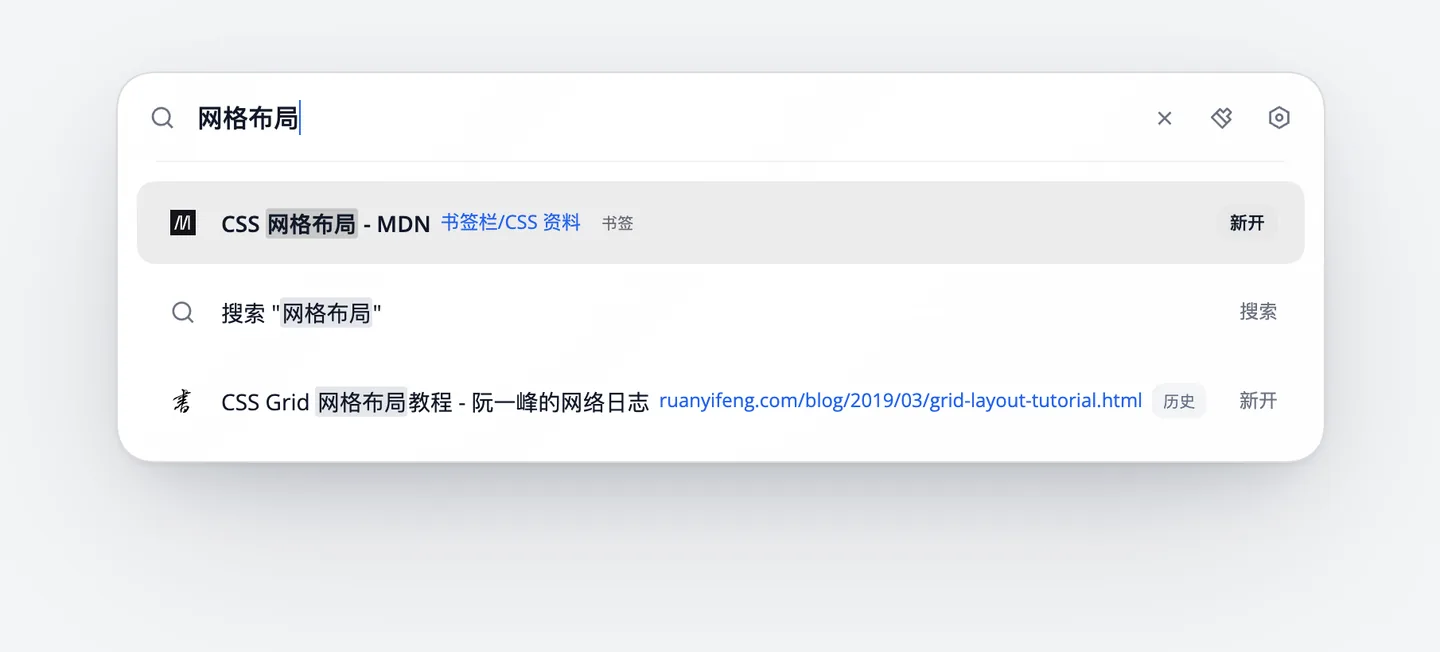
Task: Click the 历史 badge on the ruanyifeng result
Action: (x=1179, y=401)
